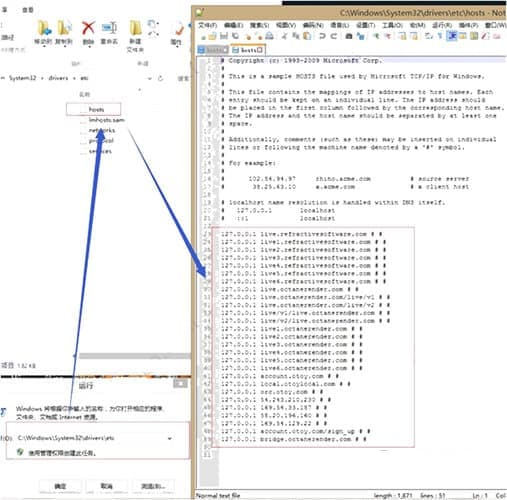Click Notepad++ Open file toolbar icon
The height and width of the screenshot is (500, 507).
(x=212, y=36)
